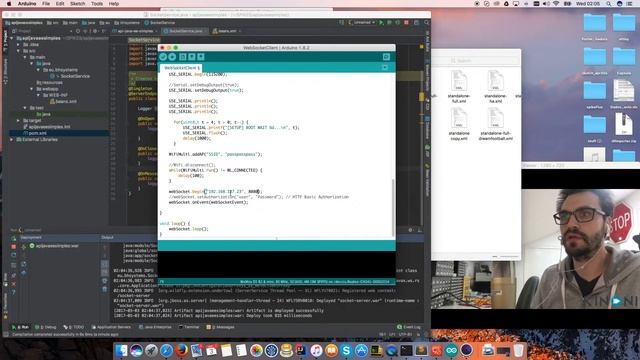Click the Finder icon in the Dock

point(121,350)
